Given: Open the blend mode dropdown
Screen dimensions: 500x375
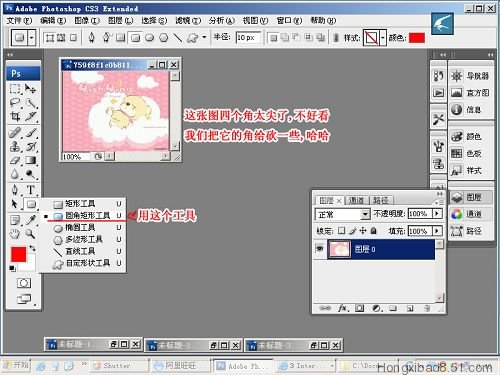Looking at the screenshot, I should click(343, 214).
